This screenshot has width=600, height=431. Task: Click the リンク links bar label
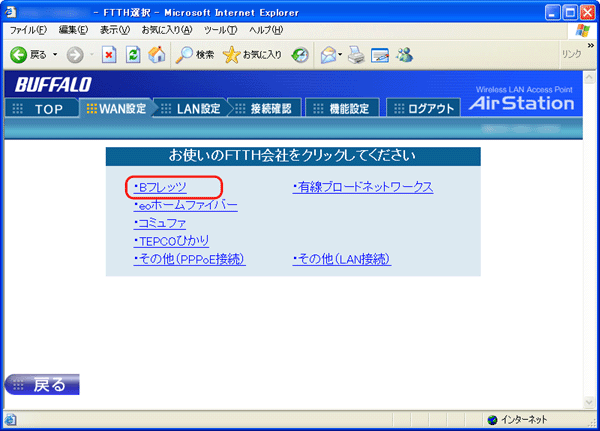pyautogui.click(x=572, y=54)
